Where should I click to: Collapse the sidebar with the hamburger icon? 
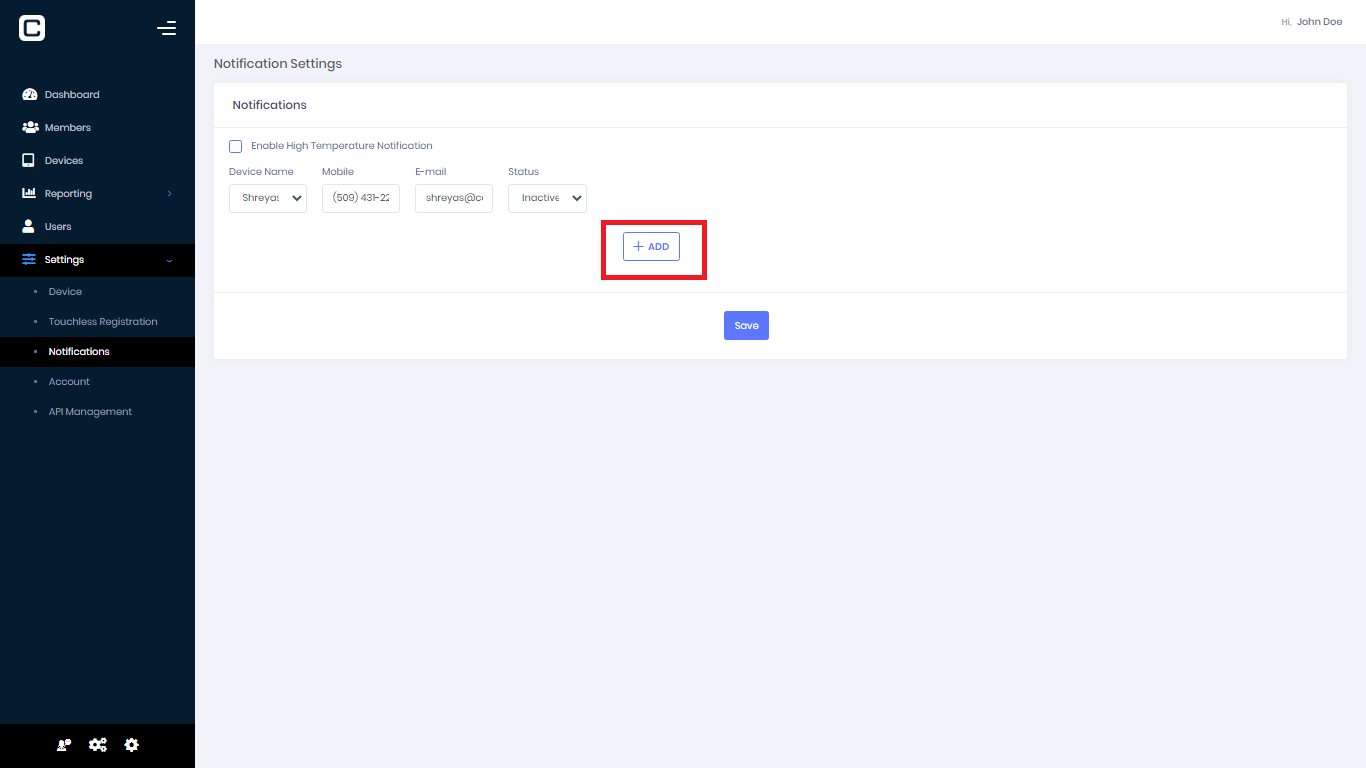[167, 28]
